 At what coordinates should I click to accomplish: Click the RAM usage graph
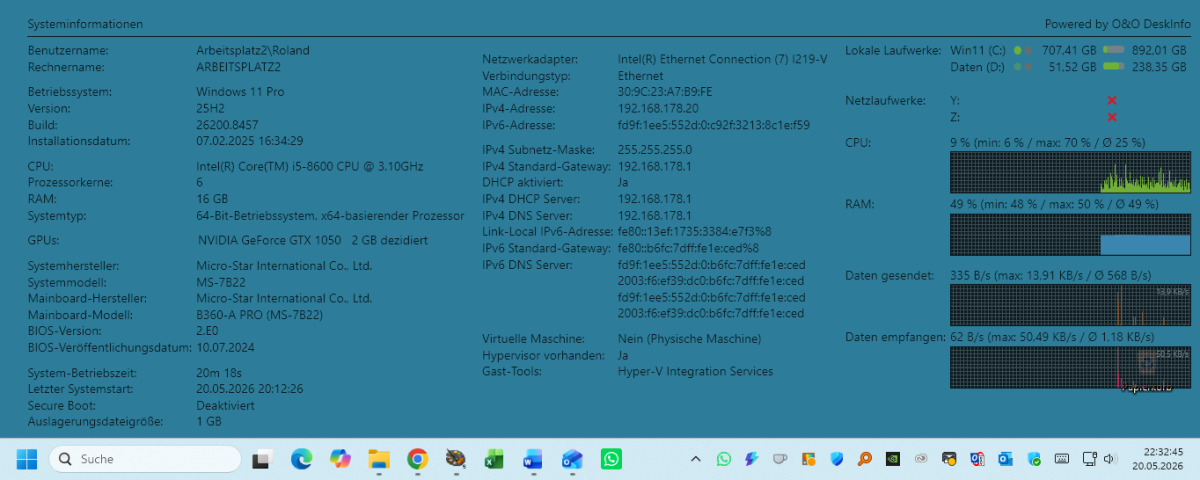(x=1070, y=234)
